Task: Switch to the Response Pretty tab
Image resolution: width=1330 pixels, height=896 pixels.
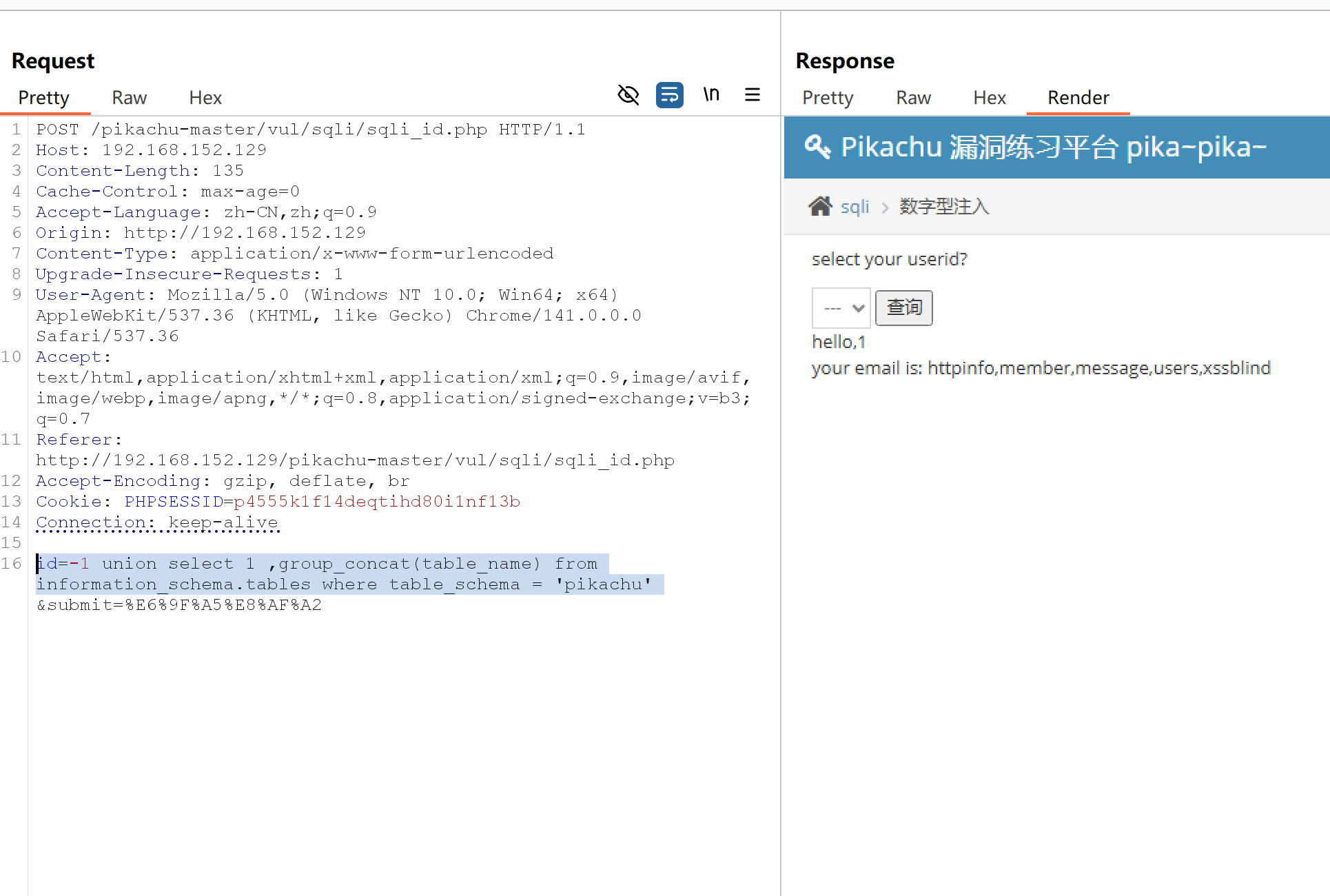Action: tap(827, 98)
